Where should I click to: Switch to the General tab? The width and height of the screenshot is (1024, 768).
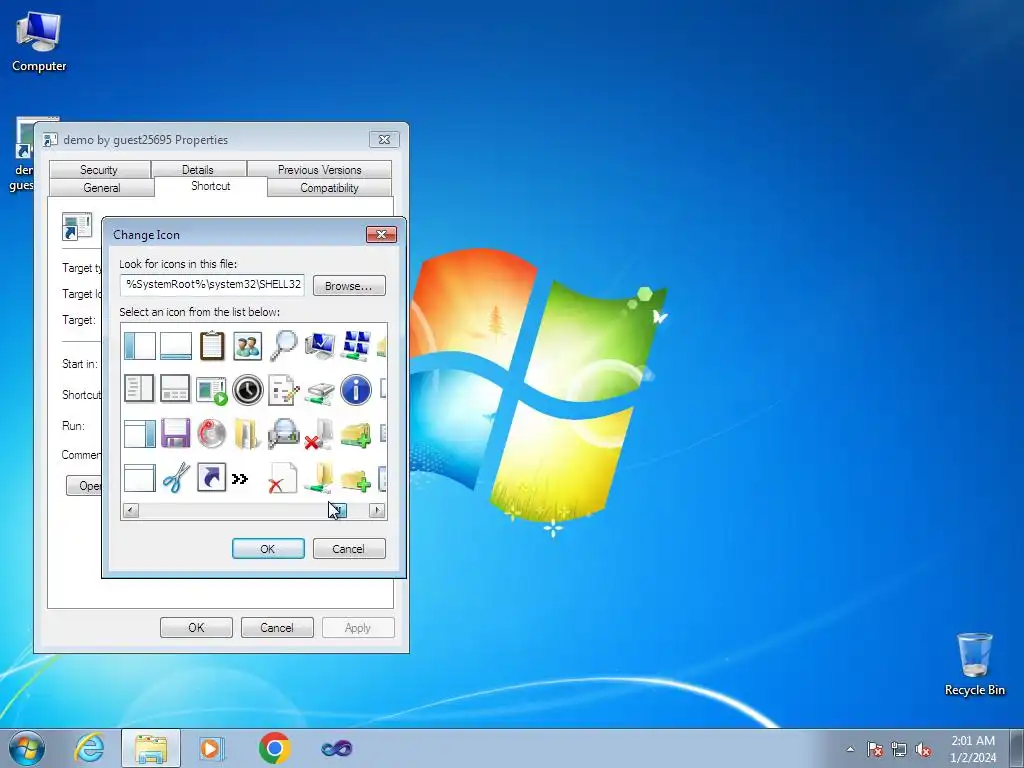[x=102, y=188]
